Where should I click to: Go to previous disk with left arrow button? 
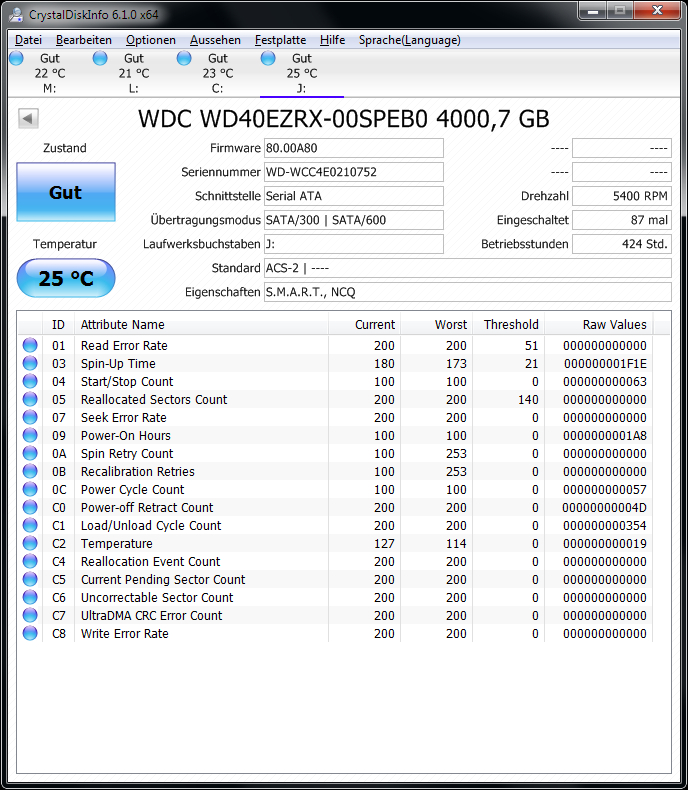(28, 119)
